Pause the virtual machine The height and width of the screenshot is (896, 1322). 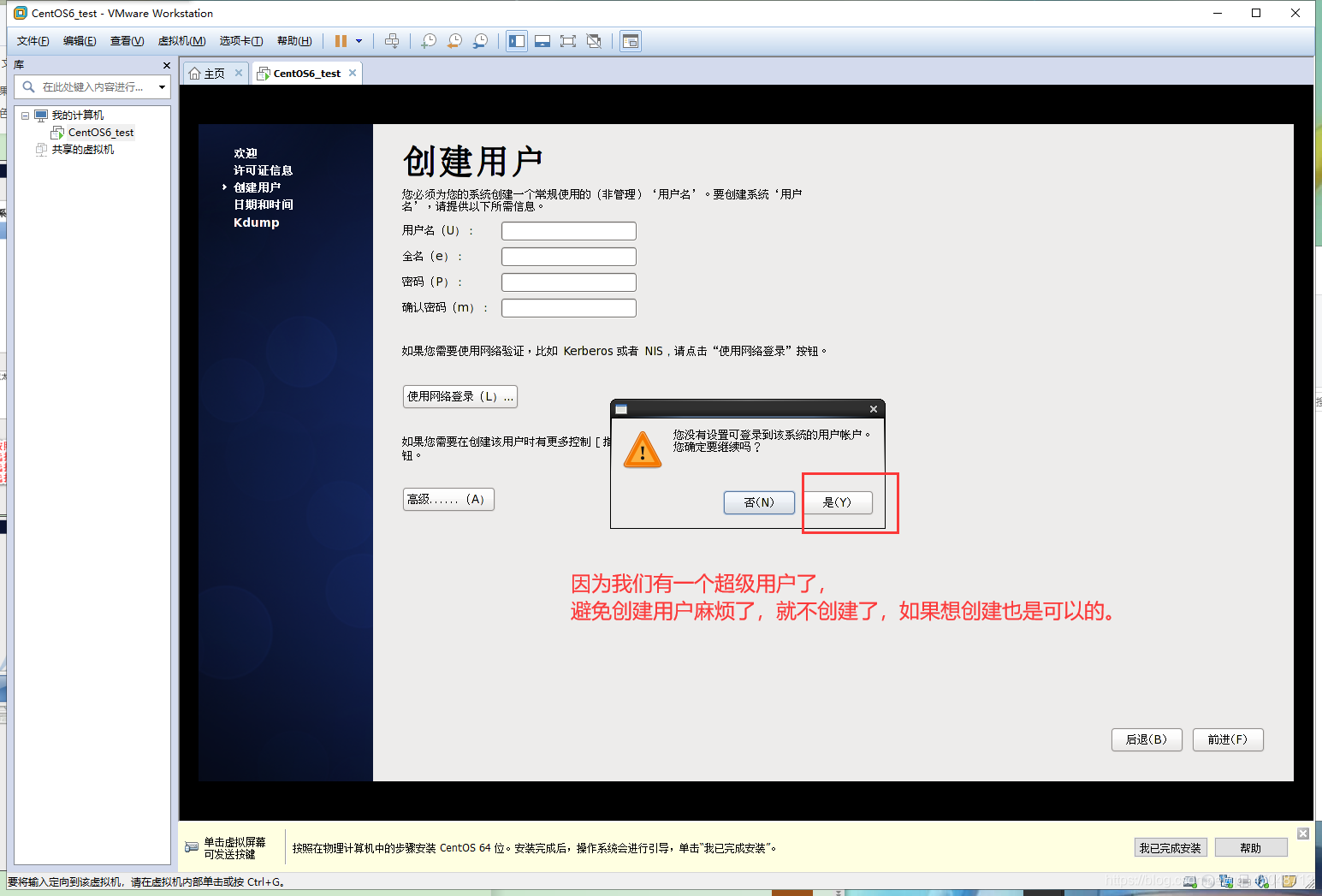point(341,40)
